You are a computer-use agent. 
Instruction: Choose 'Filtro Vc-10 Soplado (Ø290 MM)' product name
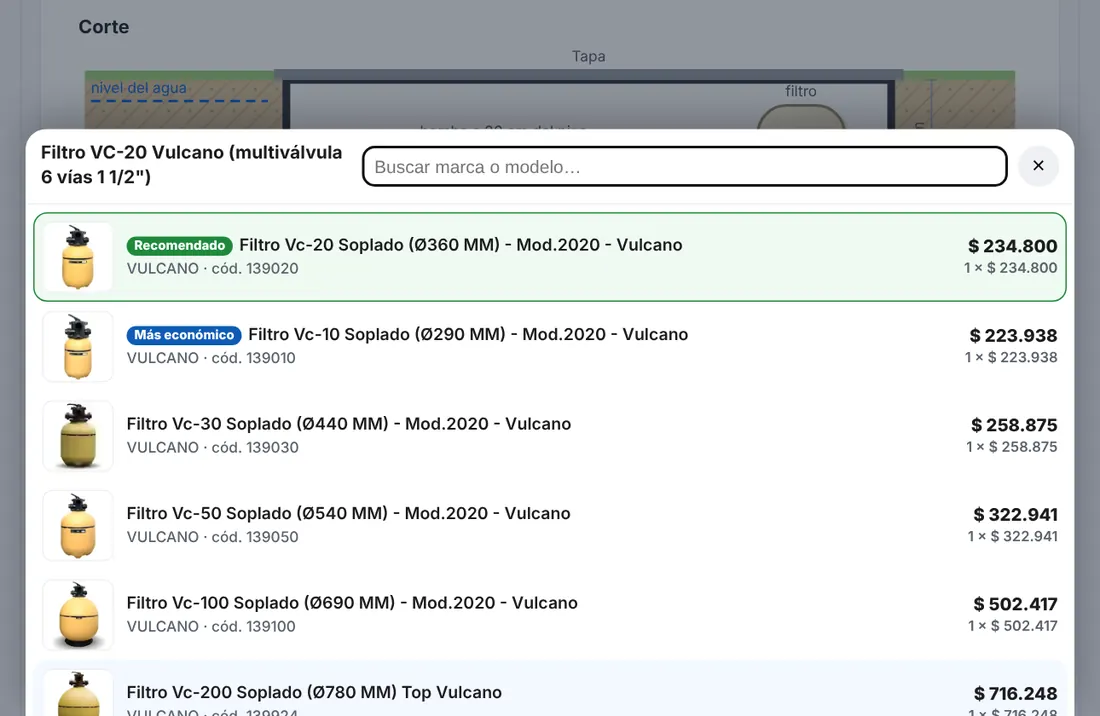[x=468, y=335]
